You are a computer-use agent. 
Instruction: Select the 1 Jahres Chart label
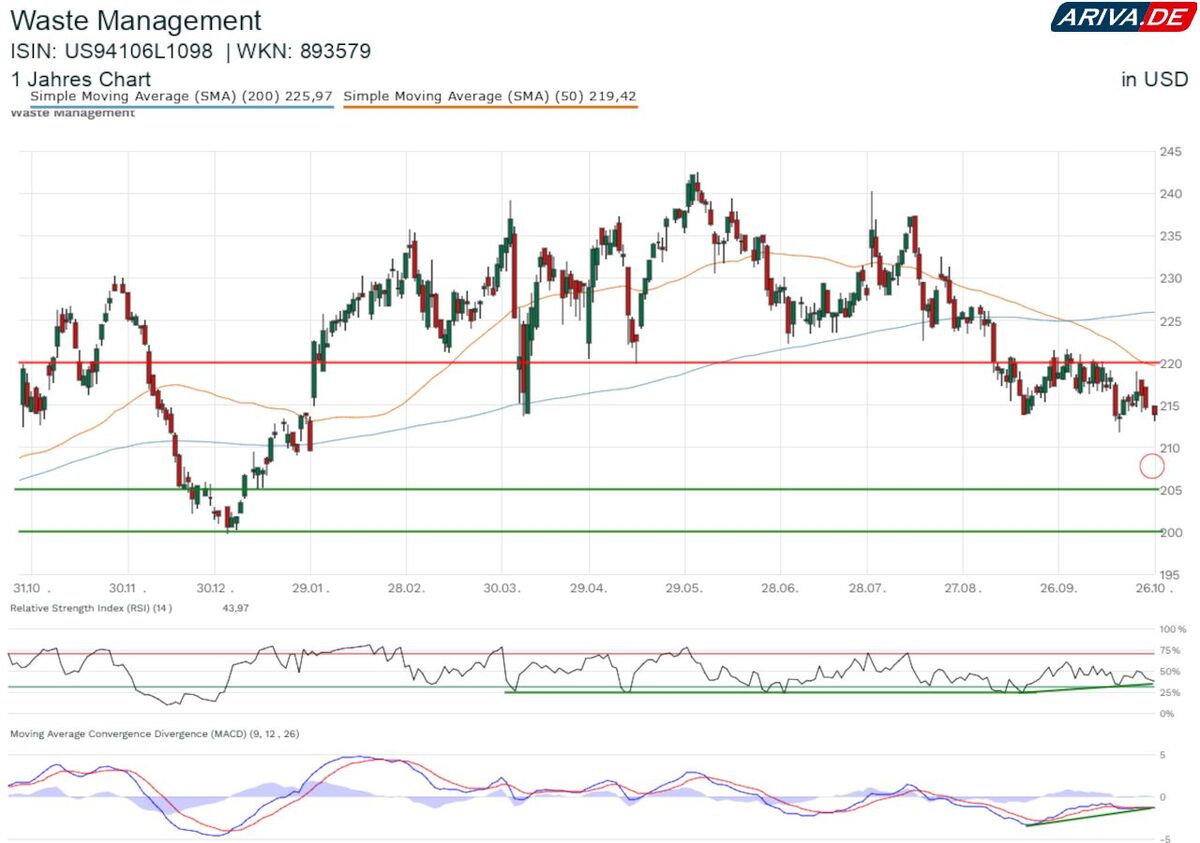[81, 79]
